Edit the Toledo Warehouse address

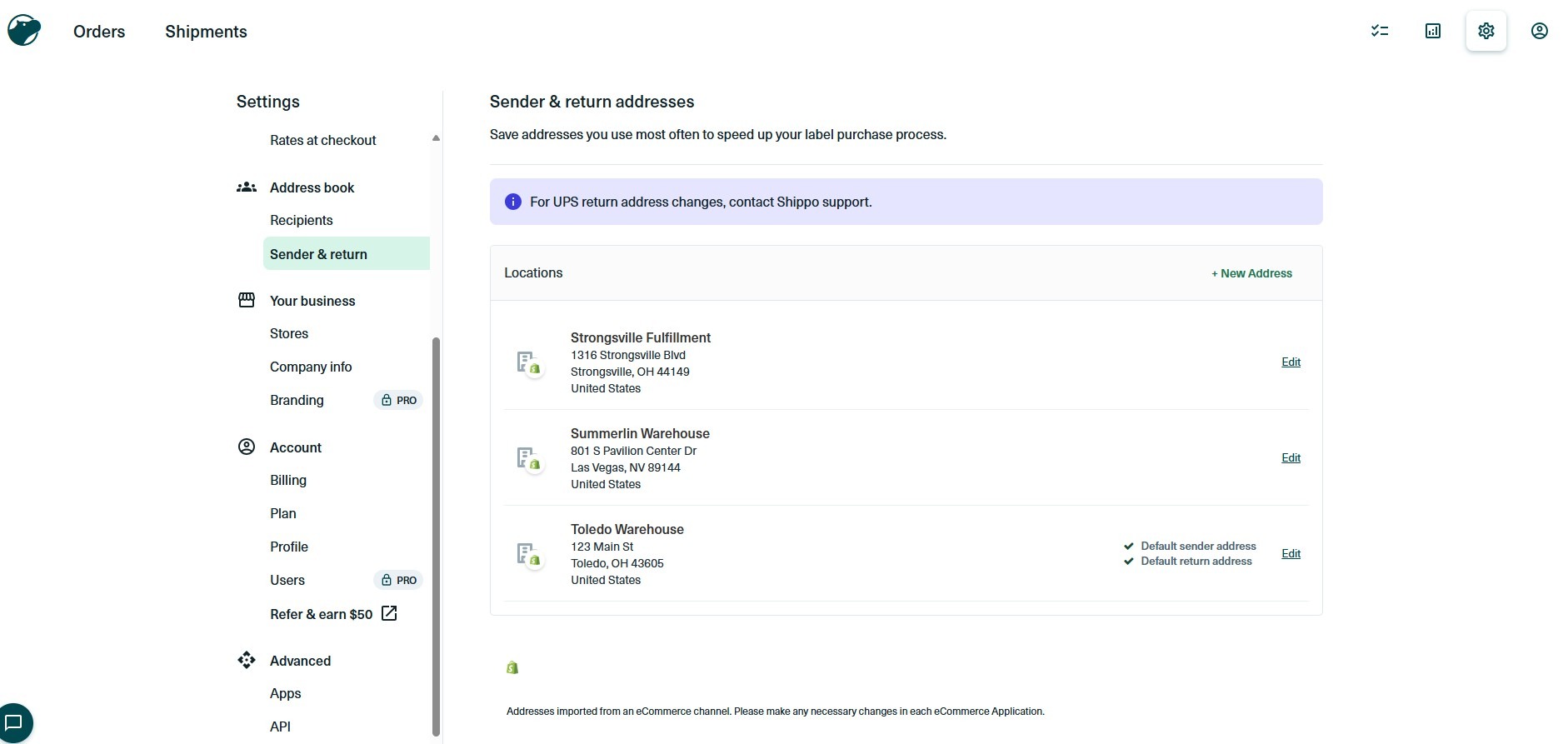(1291, 553)
